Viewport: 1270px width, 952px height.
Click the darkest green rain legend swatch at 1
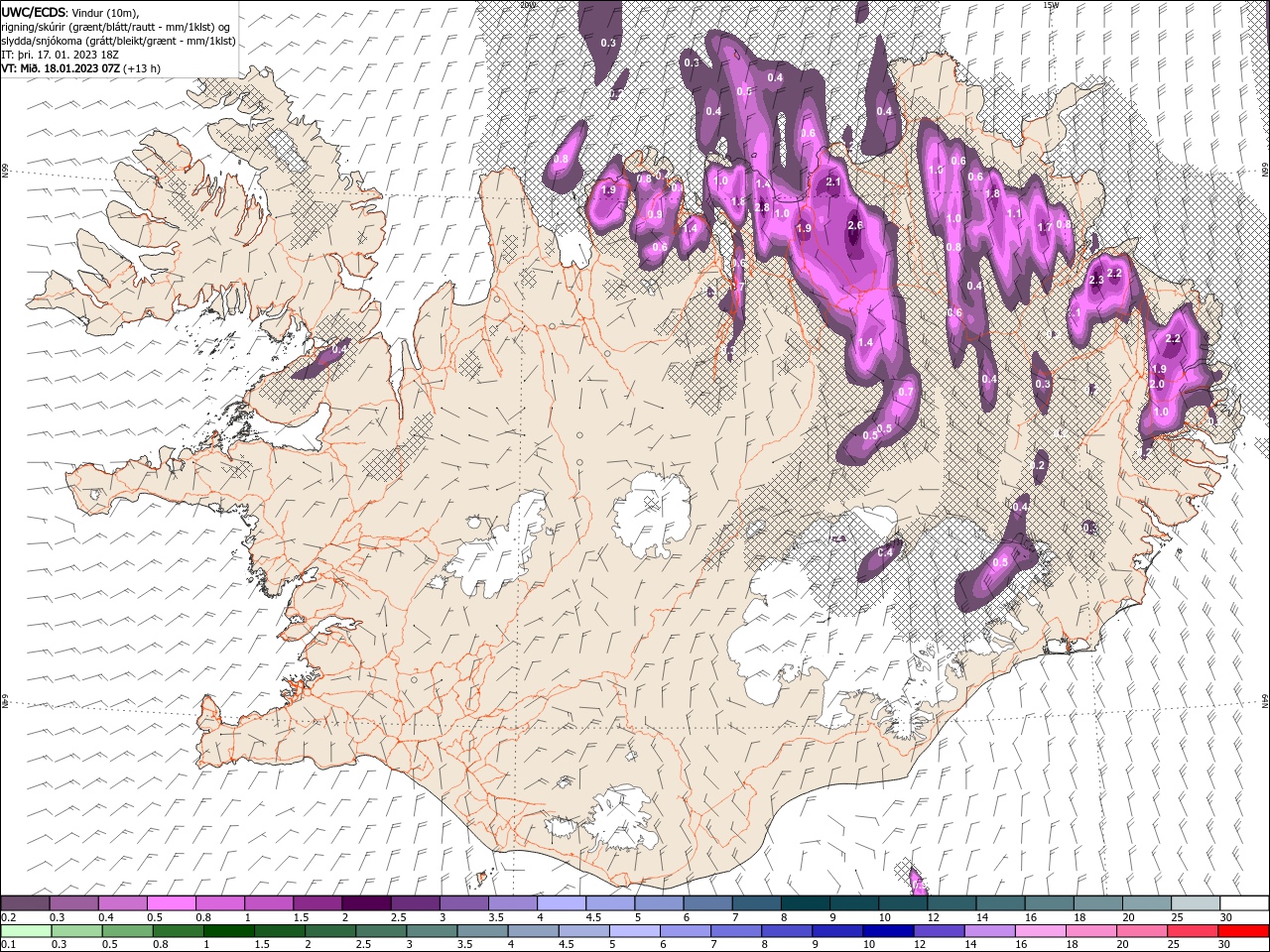coord(228,930)
